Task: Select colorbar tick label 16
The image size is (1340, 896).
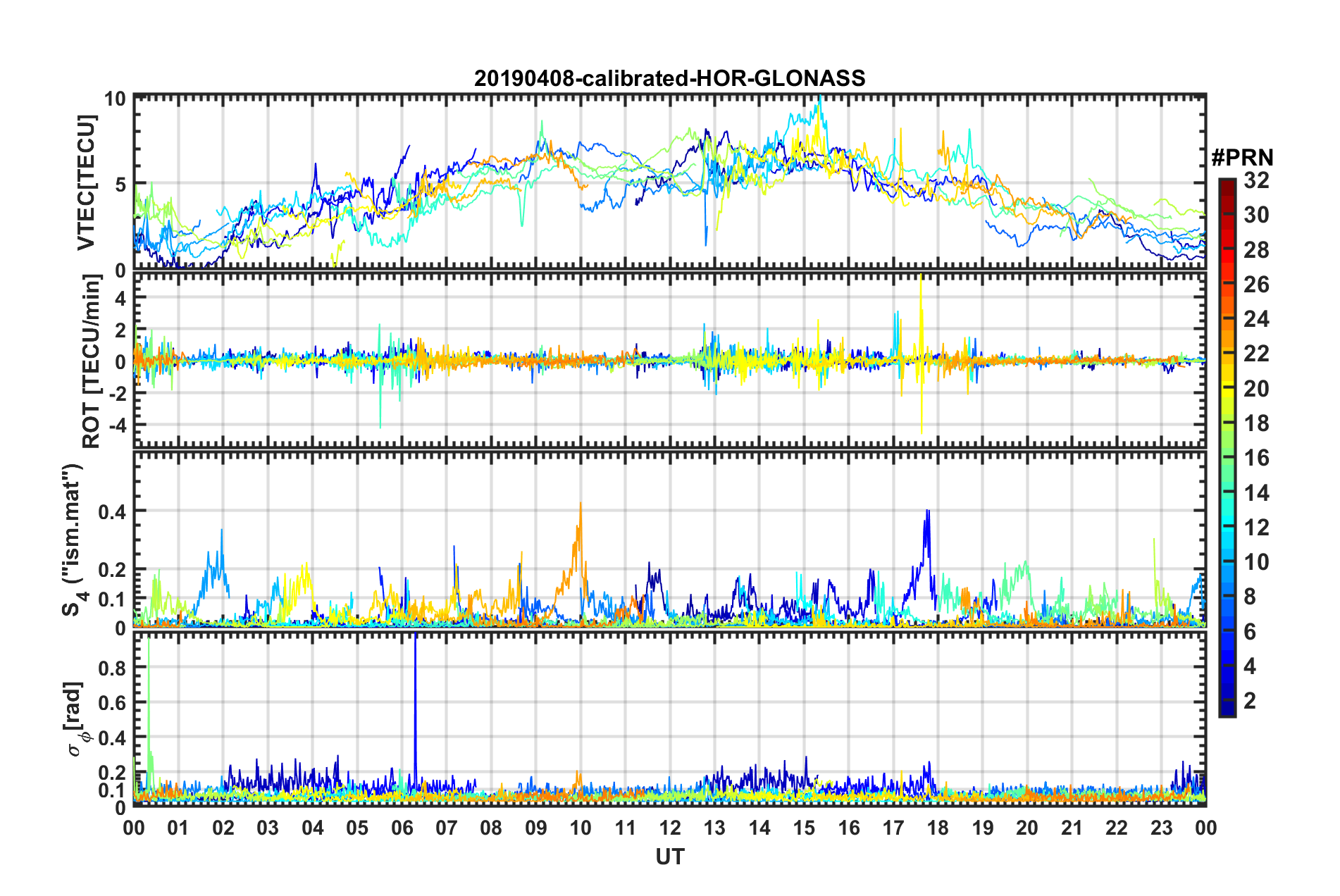Action: (x=1256, y=458)
